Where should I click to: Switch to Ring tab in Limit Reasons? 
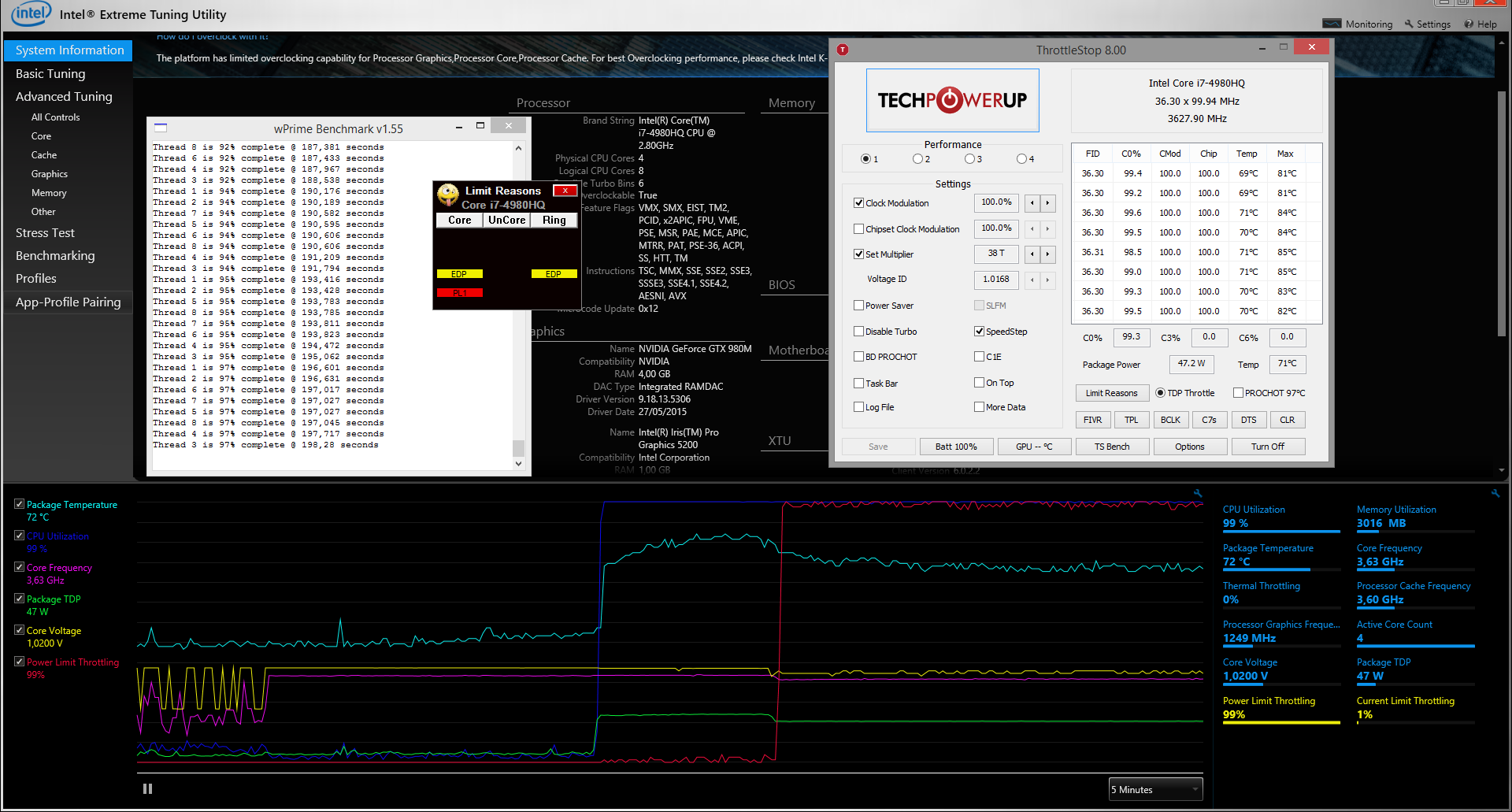click(554, 221)
